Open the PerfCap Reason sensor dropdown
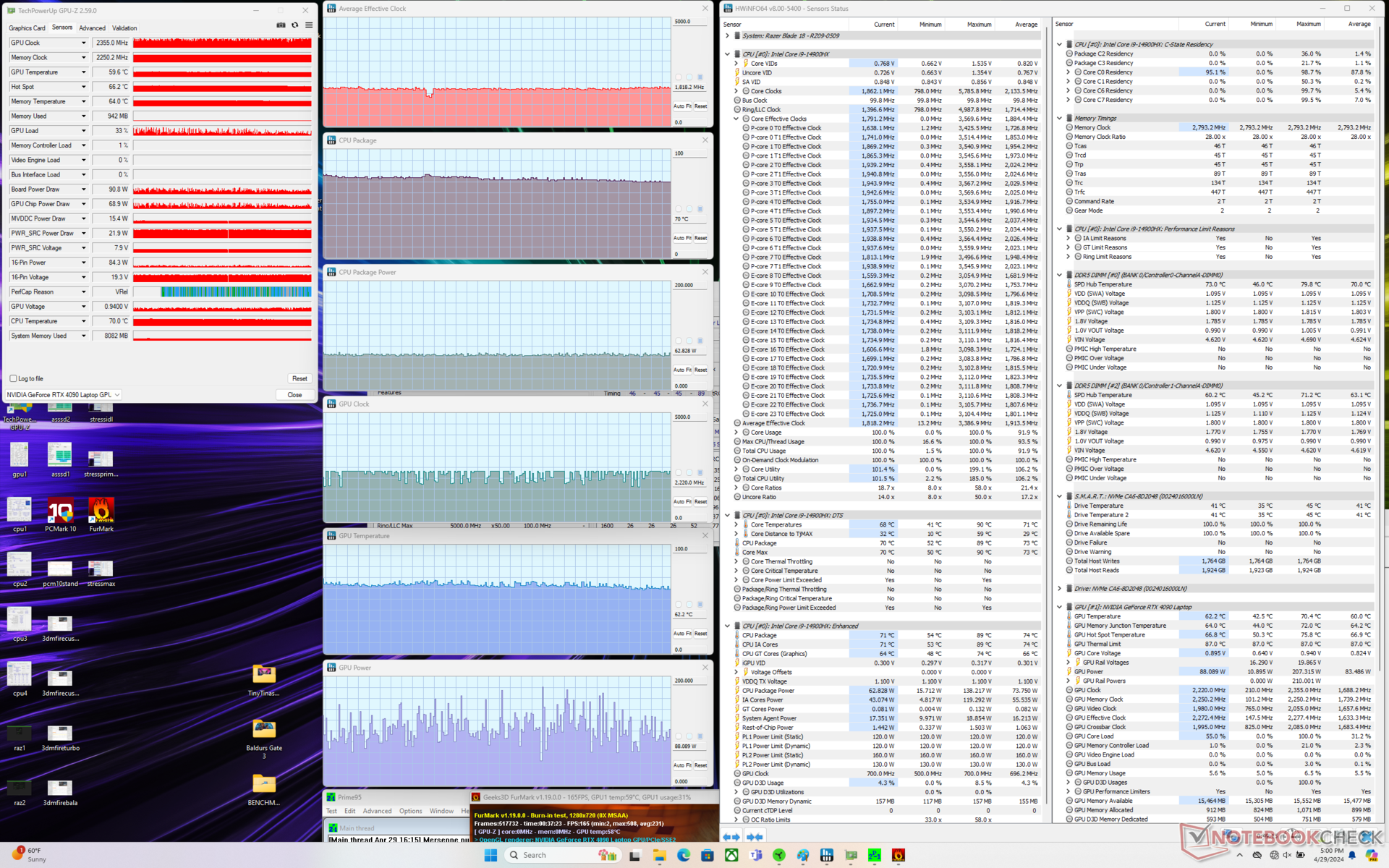 coord(83,292)
